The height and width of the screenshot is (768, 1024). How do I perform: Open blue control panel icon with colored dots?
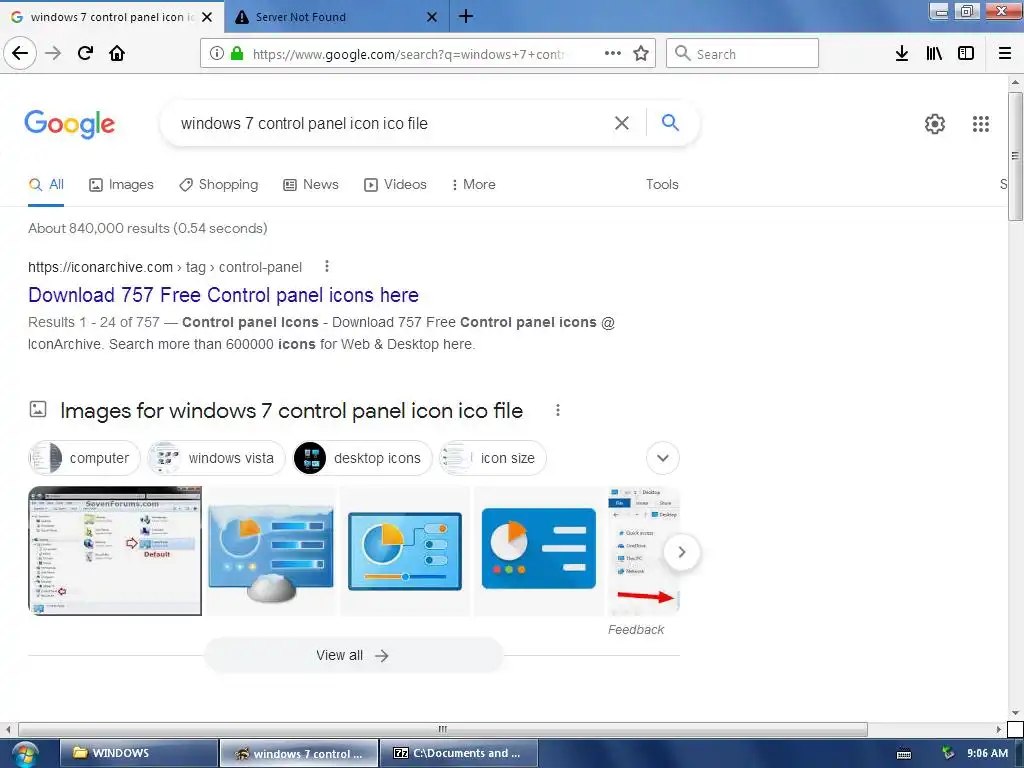pos(539,551)
